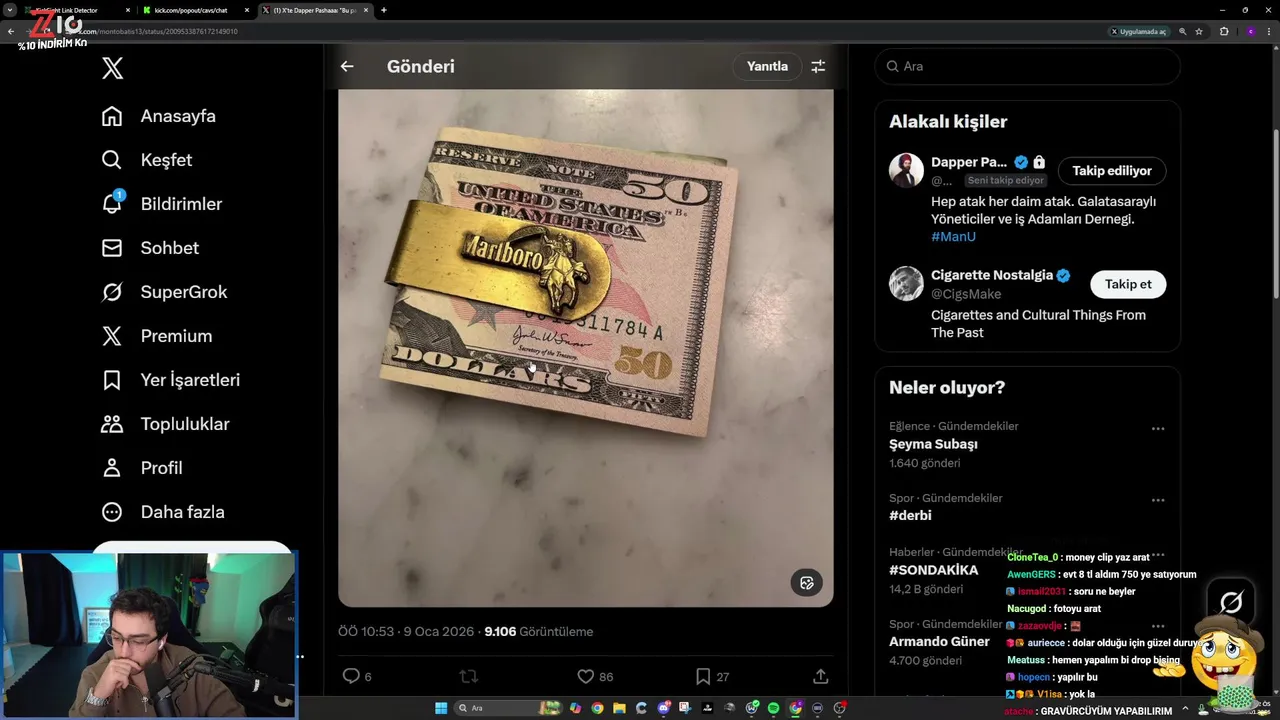This screenshot has height=720, width=1280.
Task: Click the Yanıtla button
Action: tap(767, 66)
